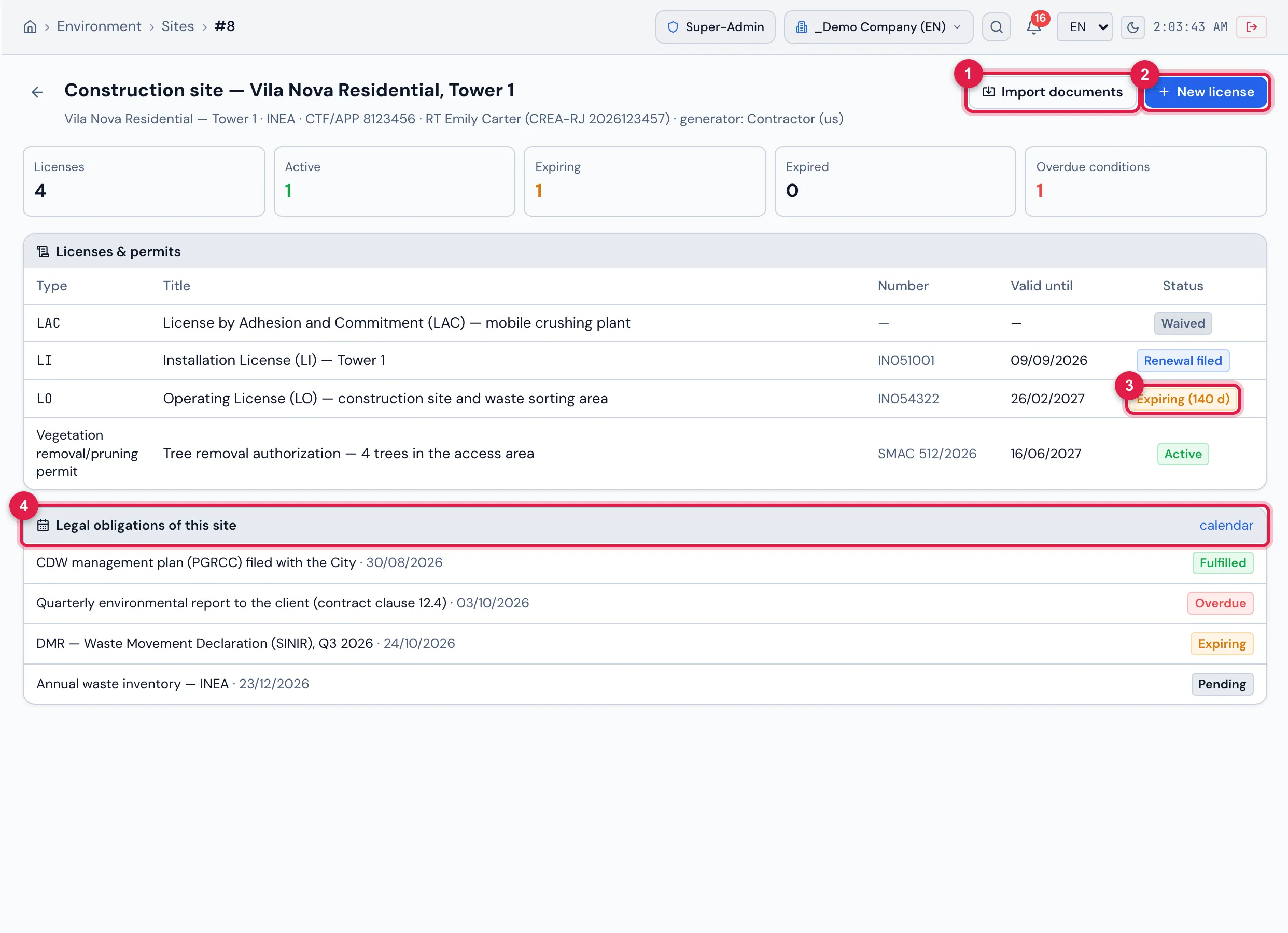The image size is (1288, 933).
Task: Select Operating License (LO) row title
Action: click(385, 399)
